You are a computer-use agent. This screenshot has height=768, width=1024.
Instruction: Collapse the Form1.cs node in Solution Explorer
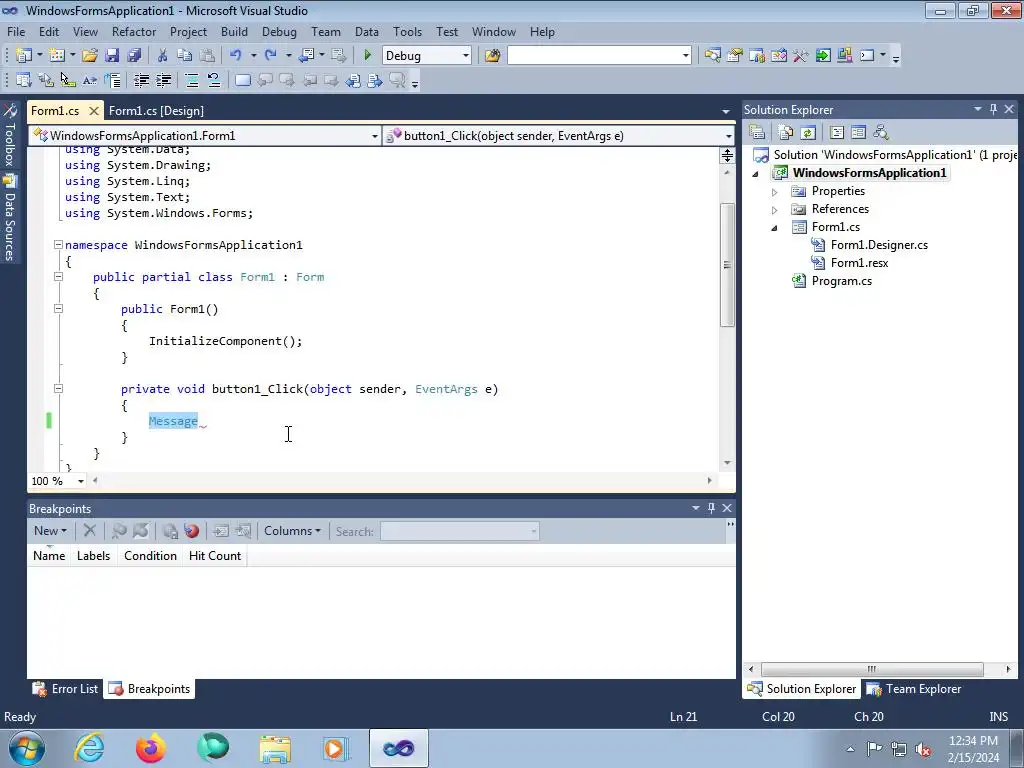775,228
